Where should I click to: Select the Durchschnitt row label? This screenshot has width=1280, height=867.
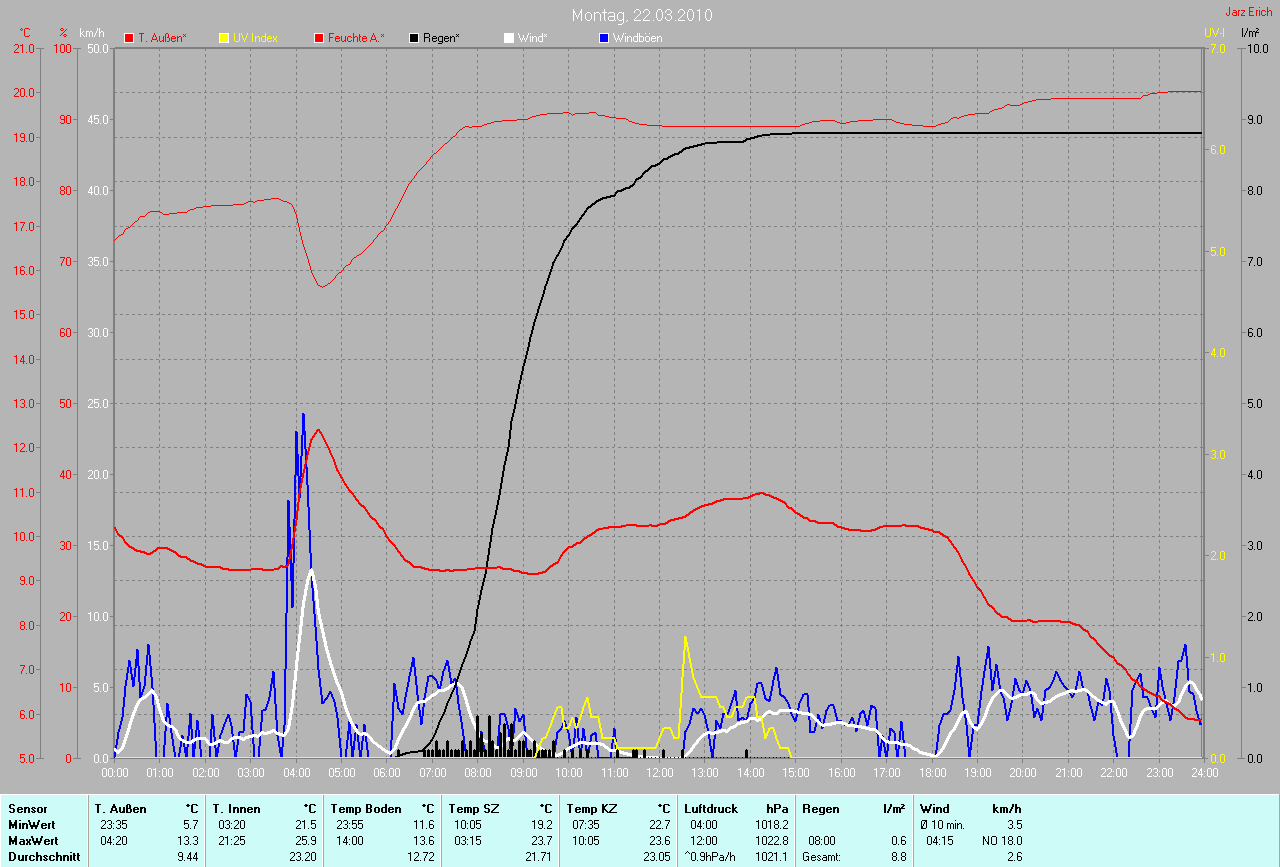(44, 857)
